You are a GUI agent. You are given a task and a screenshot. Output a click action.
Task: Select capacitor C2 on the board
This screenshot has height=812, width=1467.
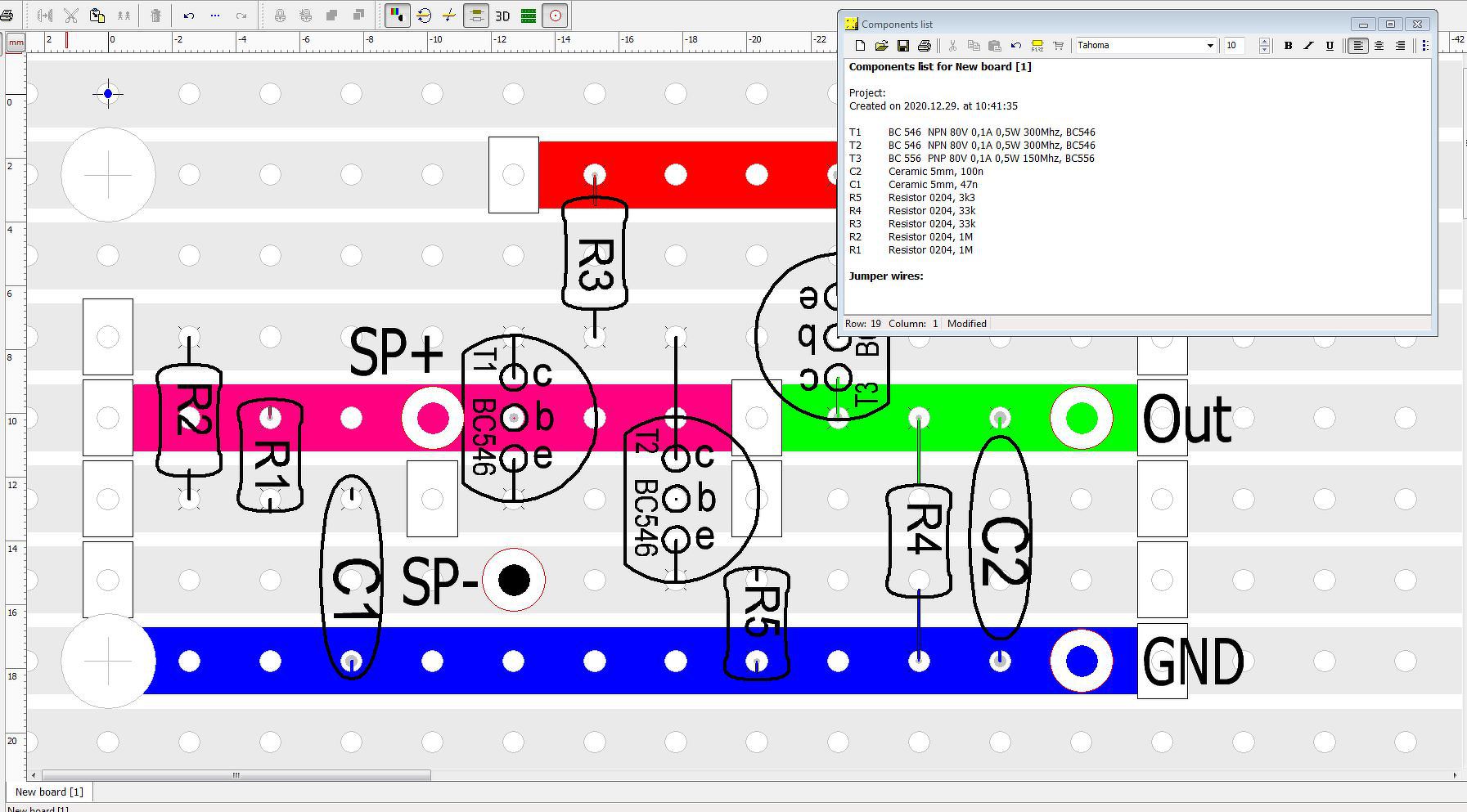pyautogui.click(x=1001, y=538)
